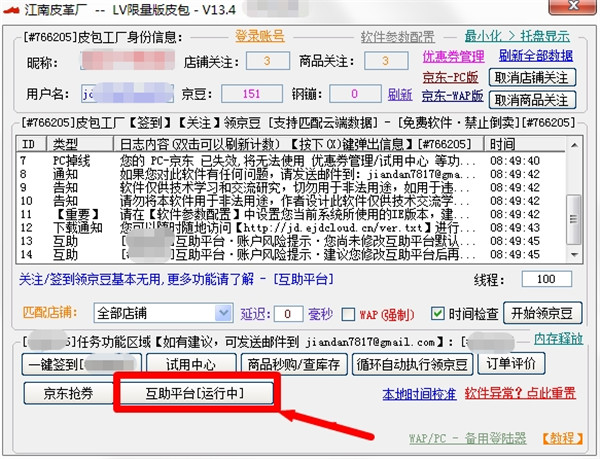The height and width of the screenshot is (459, 600).
Task: Click 开始领京豆 button
Action: coord(543,313)
